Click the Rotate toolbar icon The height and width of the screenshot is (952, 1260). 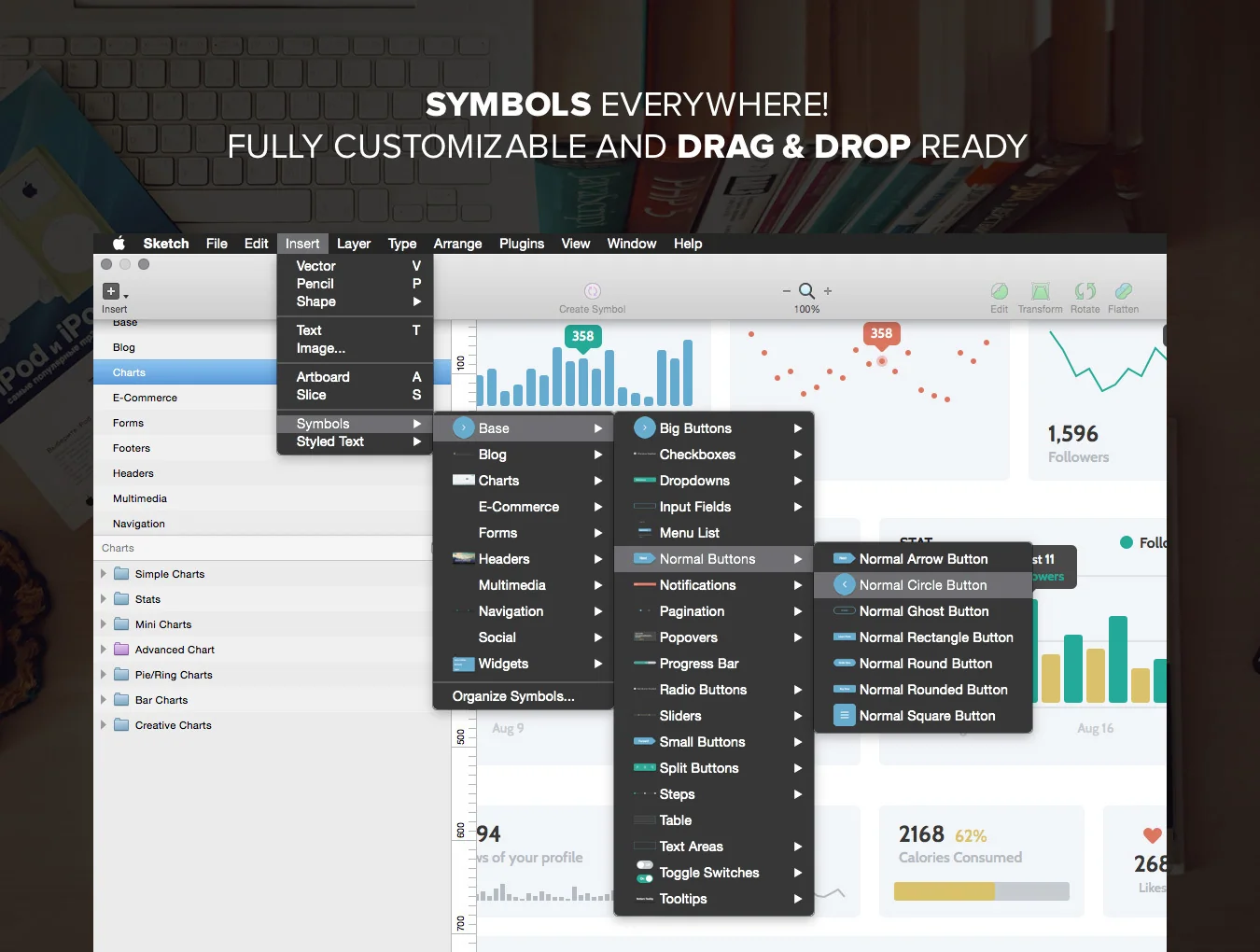point(1085,291)
